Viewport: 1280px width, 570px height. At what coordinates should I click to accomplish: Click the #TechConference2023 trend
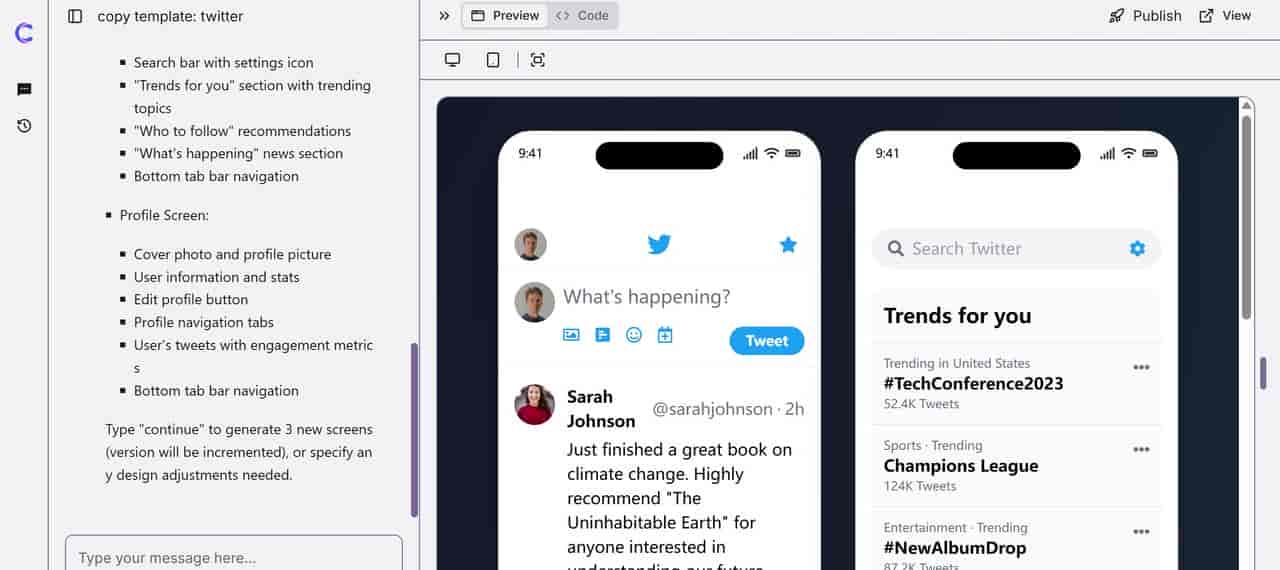click(x=974, y=383)
